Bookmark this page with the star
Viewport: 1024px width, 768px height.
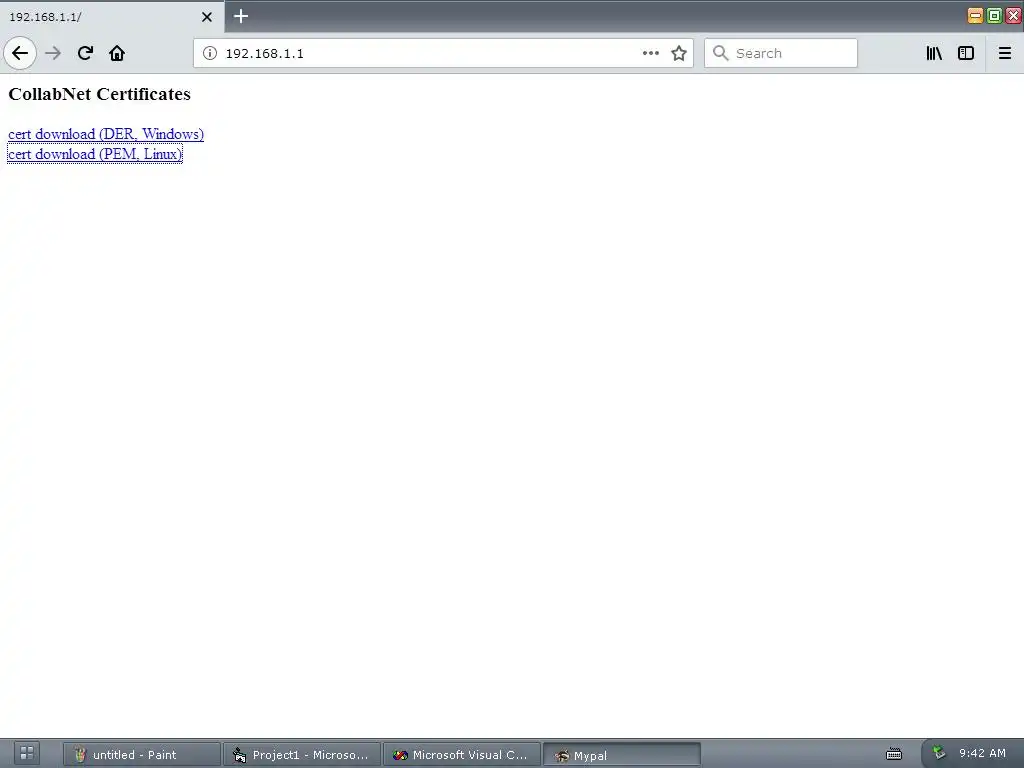(679, 53)
